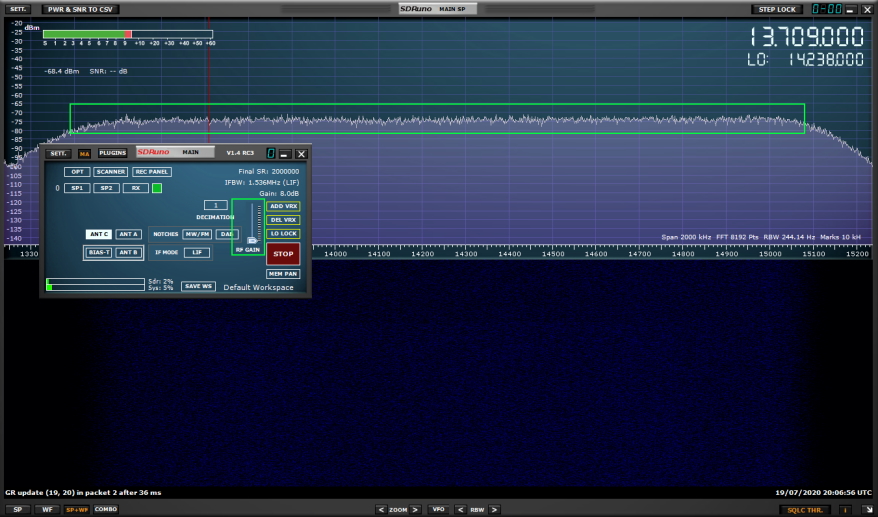Click the S-meter signal strength bar

pos(128,34)
